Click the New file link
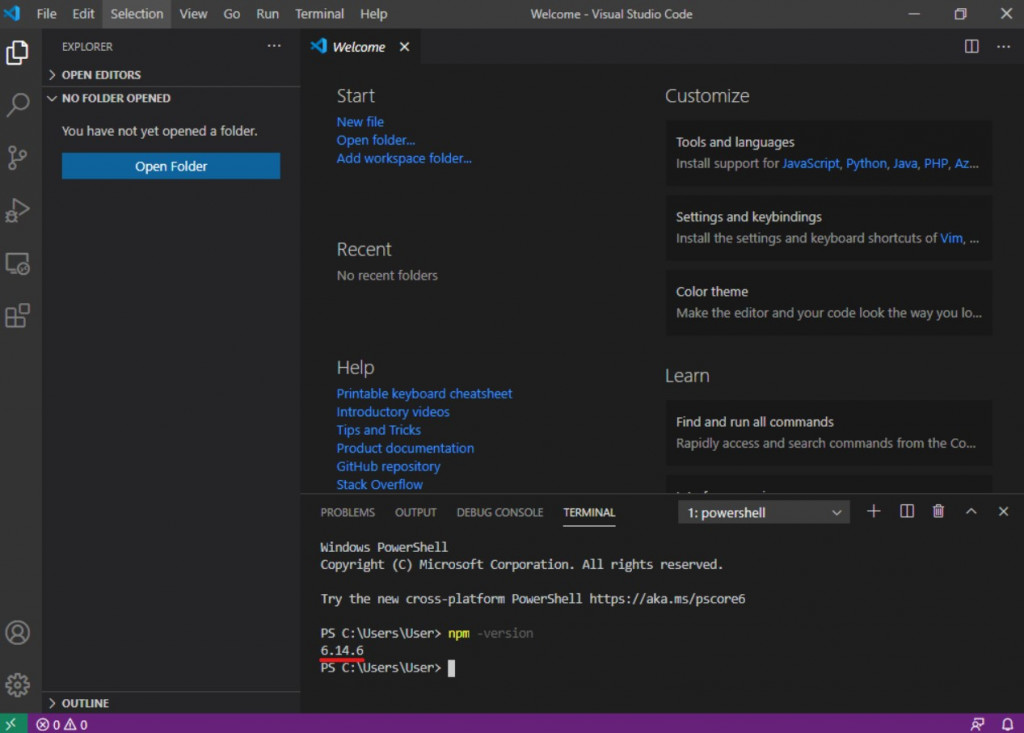The image size is (1024, 733). point(360,122)
